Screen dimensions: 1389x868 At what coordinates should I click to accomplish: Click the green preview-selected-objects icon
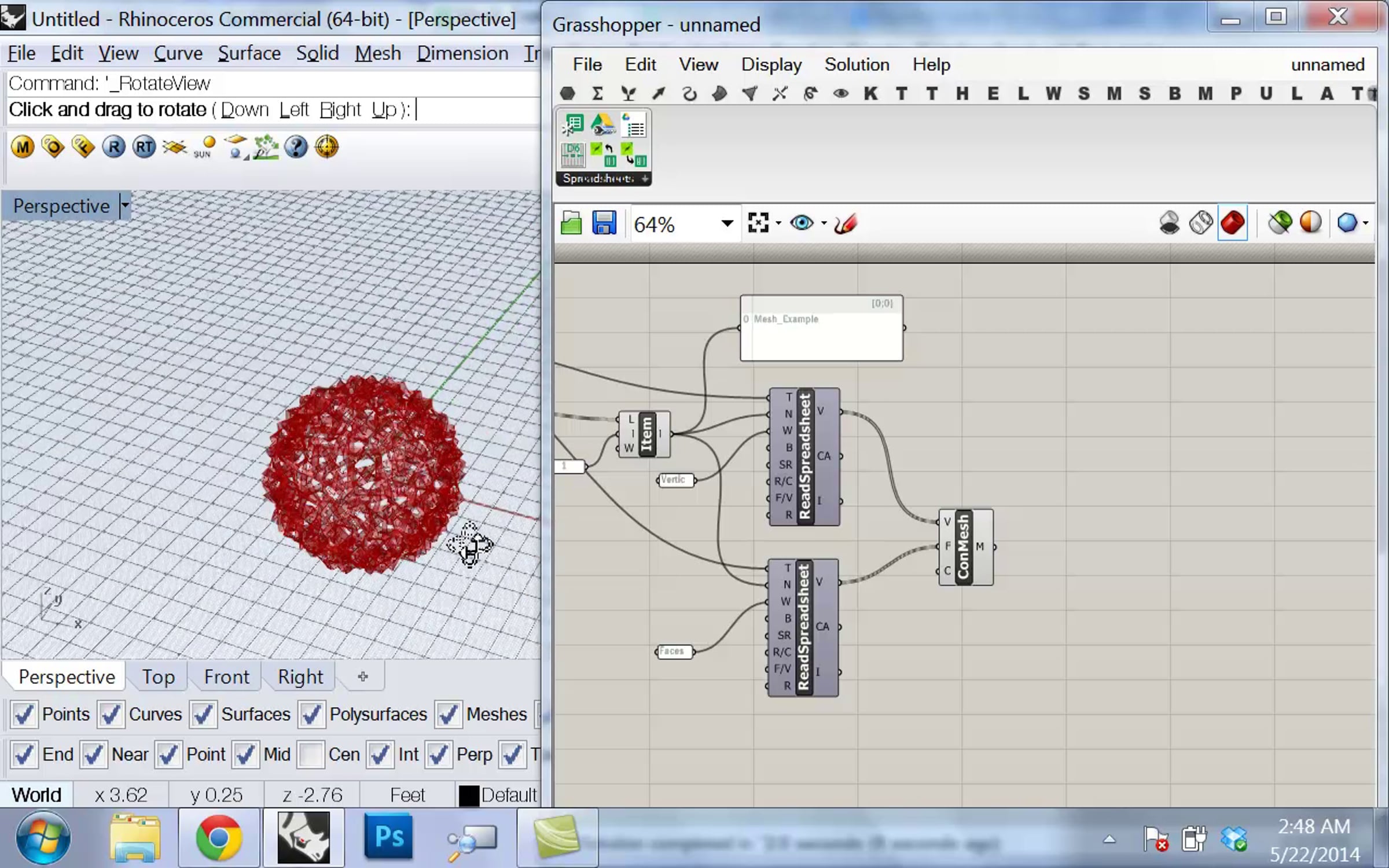coord(1280,223)
